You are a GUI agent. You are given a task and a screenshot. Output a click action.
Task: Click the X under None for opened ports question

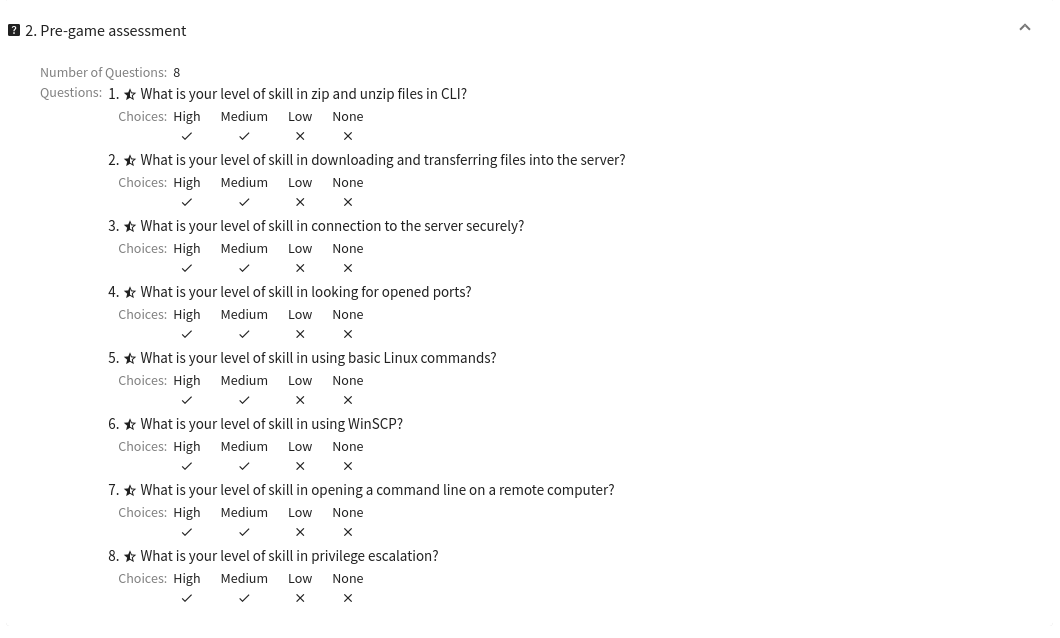click(347, 335)
